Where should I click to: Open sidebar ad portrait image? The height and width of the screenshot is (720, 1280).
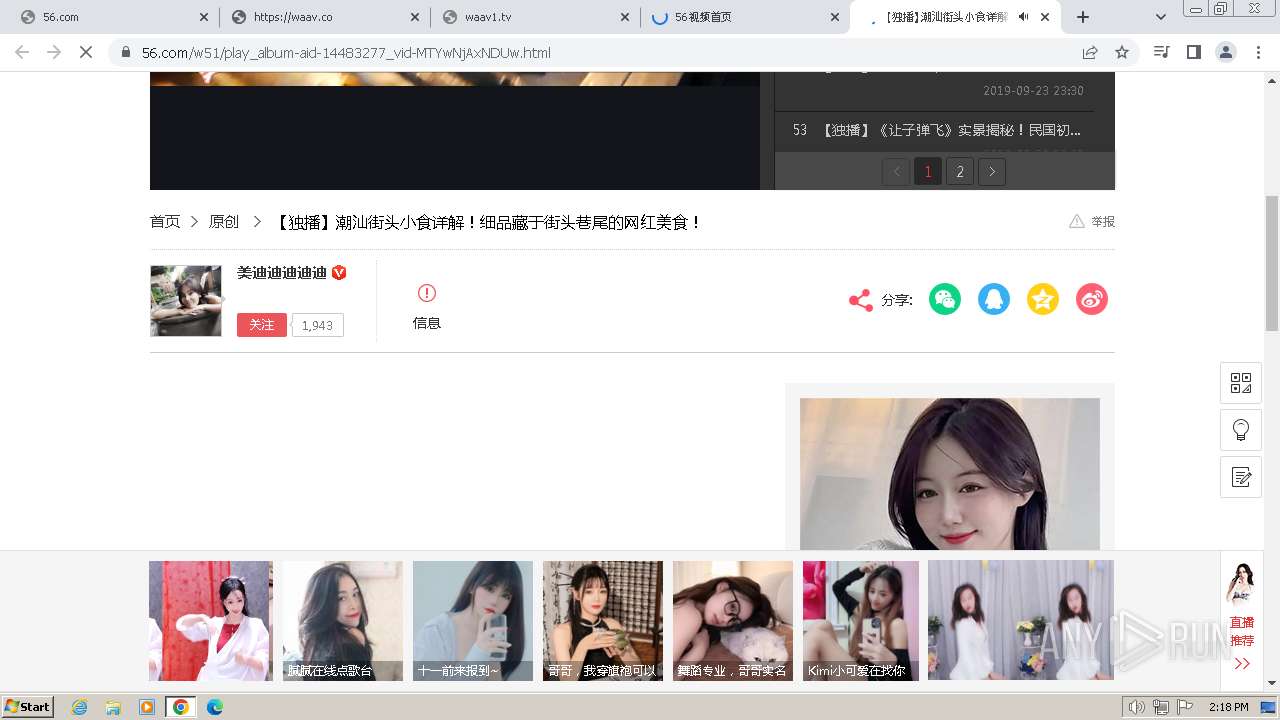tap(950, 474)
